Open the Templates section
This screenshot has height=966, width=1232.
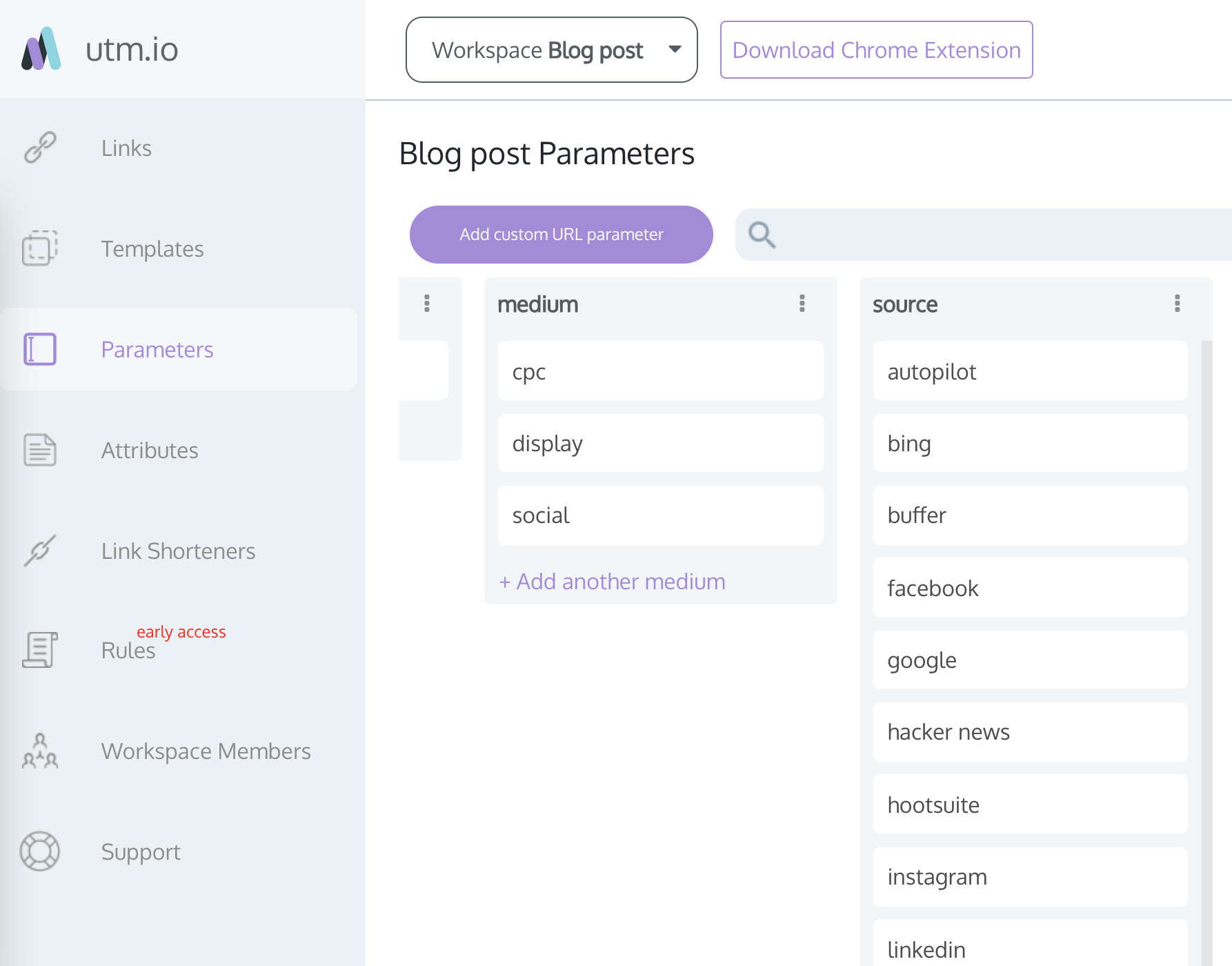pyautogui.click(x=152, y=248)
